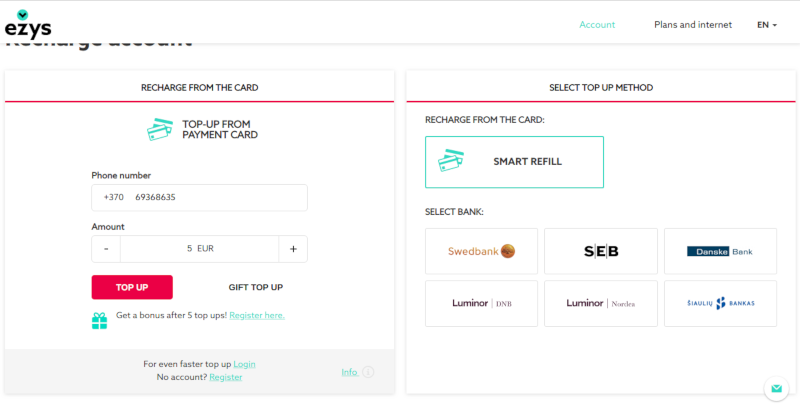The image size is (800, 409).
Task: Pick Luminor Nordea bank
Action: click(601, 303)
